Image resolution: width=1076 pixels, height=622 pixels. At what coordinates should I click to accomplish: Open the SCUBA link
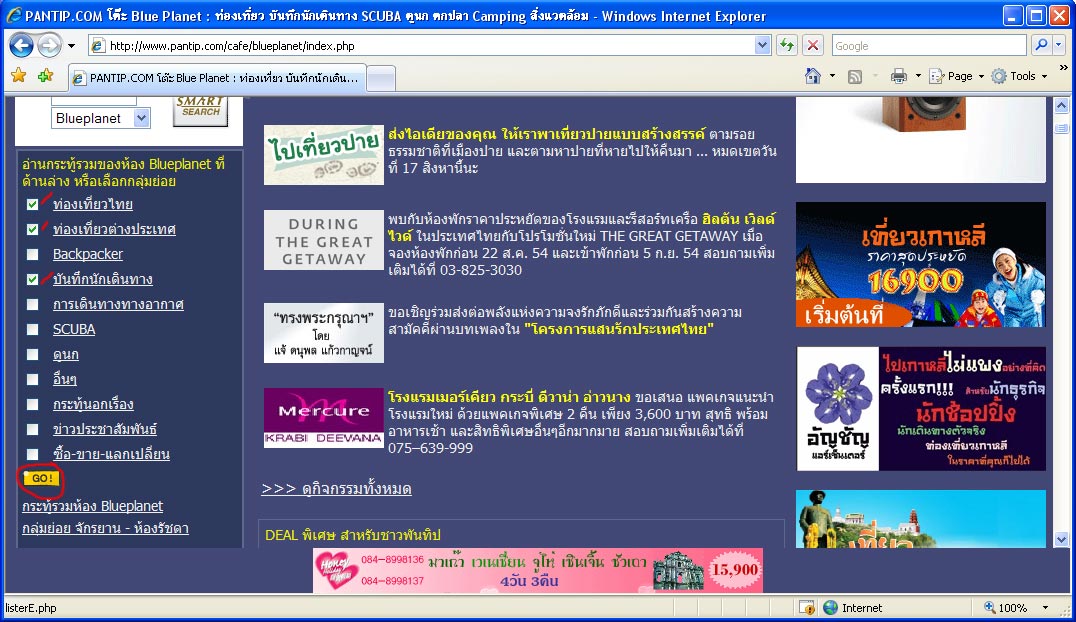point(74,329)
